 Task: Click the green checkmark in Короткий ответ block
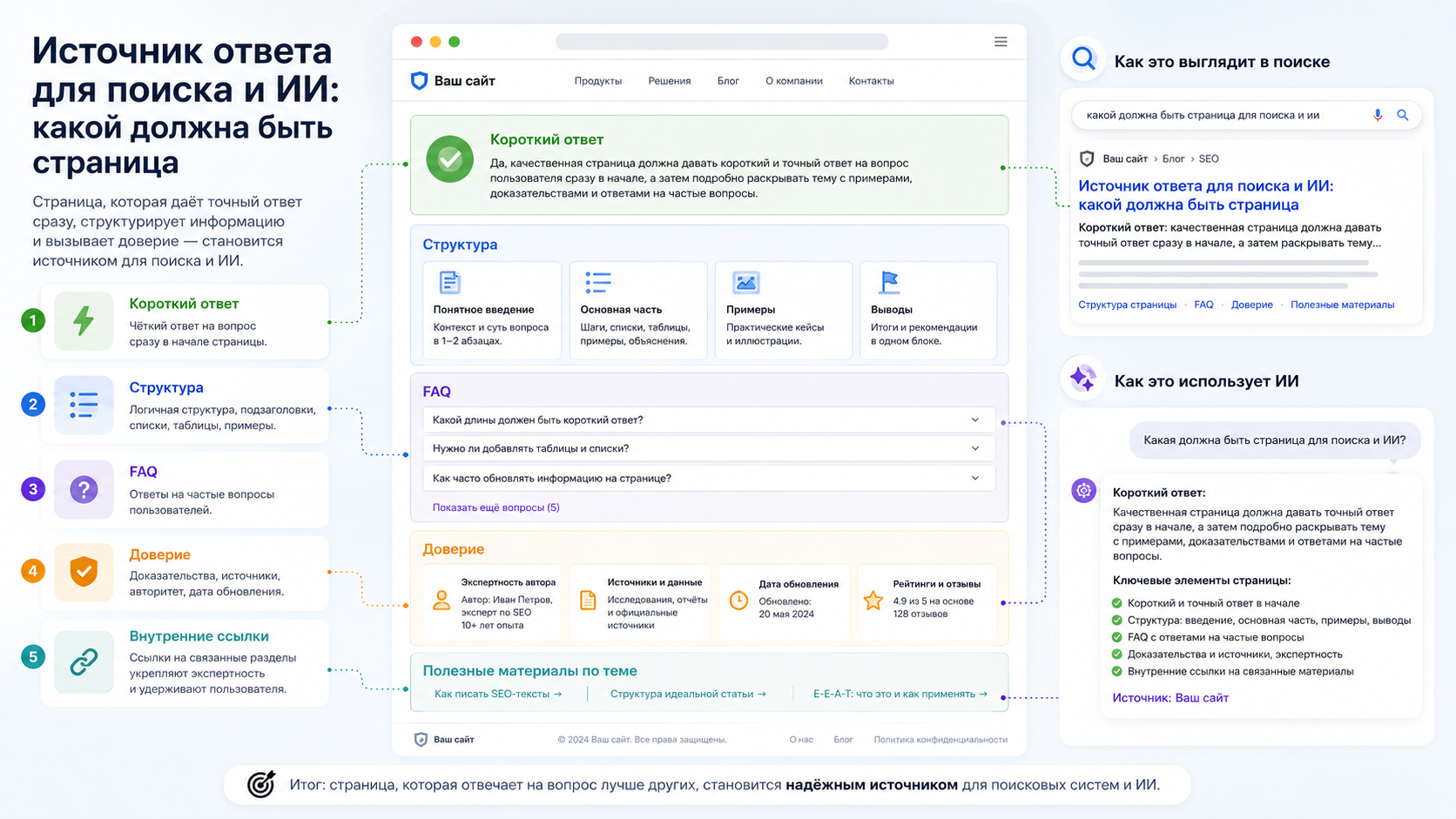coord(449,159)
